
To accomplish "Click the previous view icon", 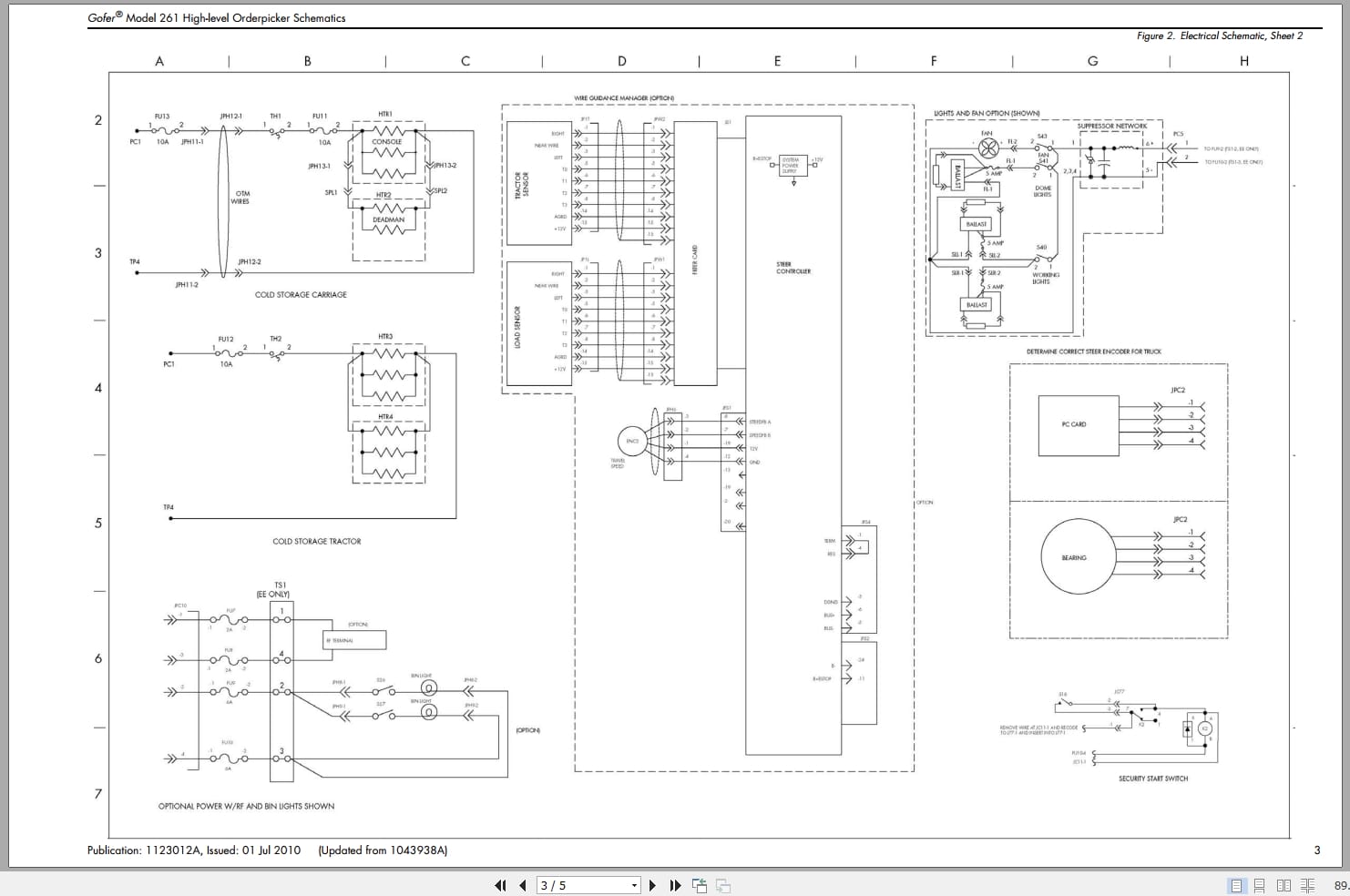I will [700, 885].
